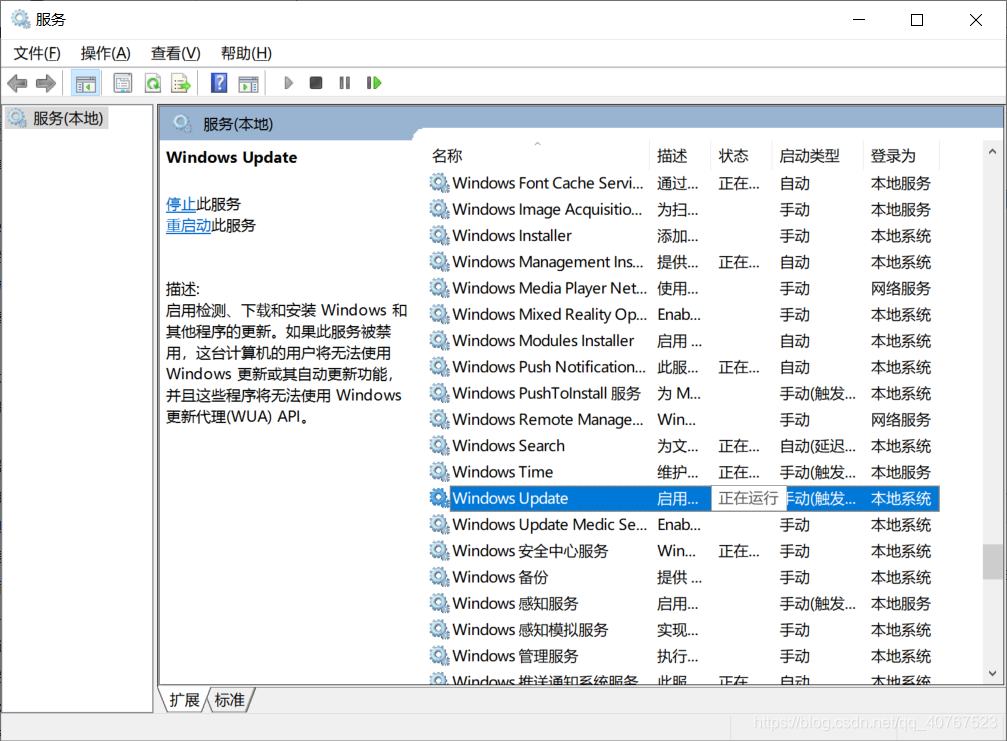Select Windows Update Medic Service row
This screenshot has width=1007, height=741.
click(x=683, y=525)
